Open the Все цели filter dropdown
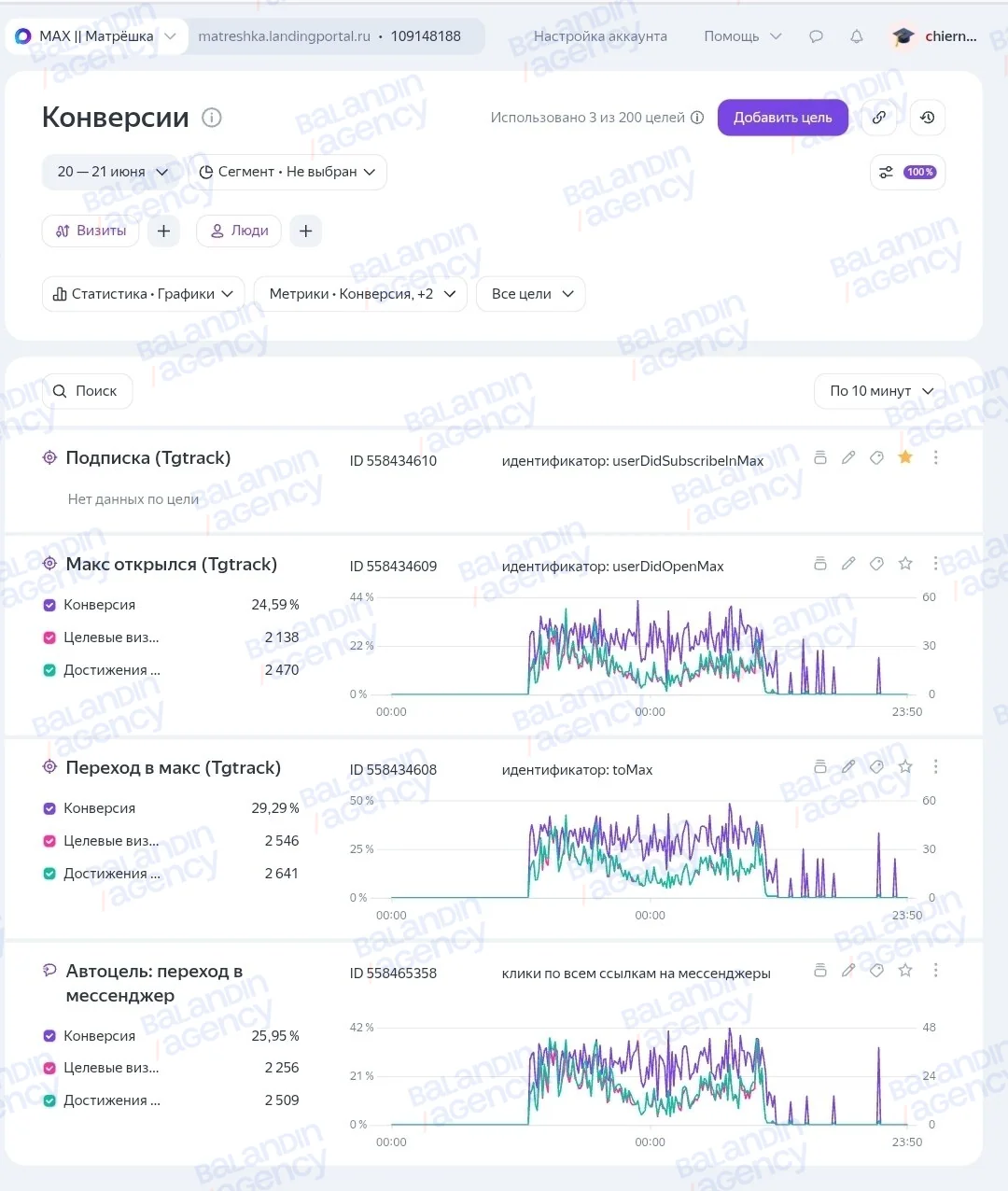Image resolution: width=1008 pixels, height=1191 pixels. pos(531,294)
